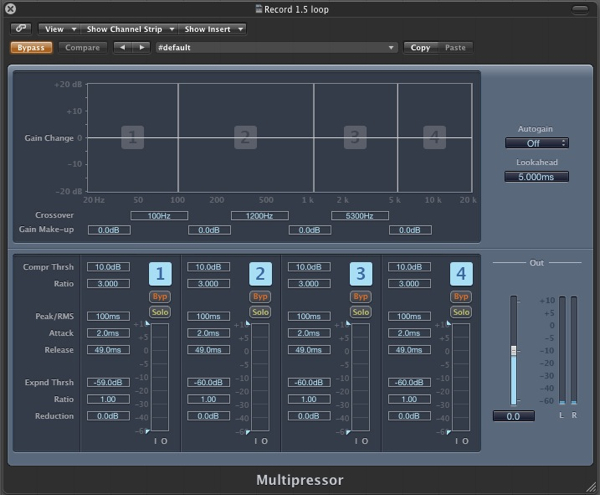Click band 2 Expnd Thrsh -60.0dB field
600x495 pixels.
(x=209, y=383)
